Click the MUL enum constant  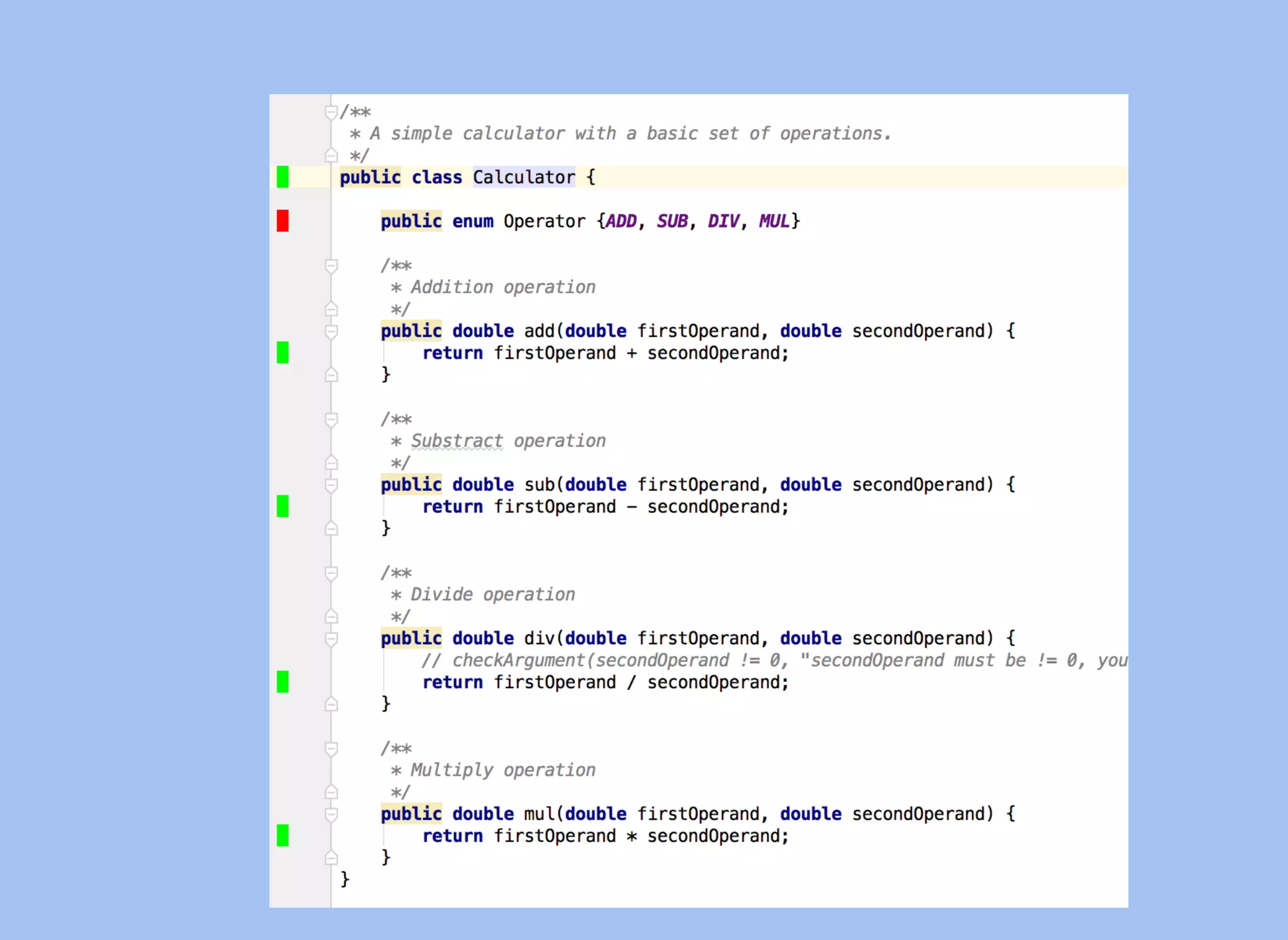pyautogui.click(x=774, y=221)
